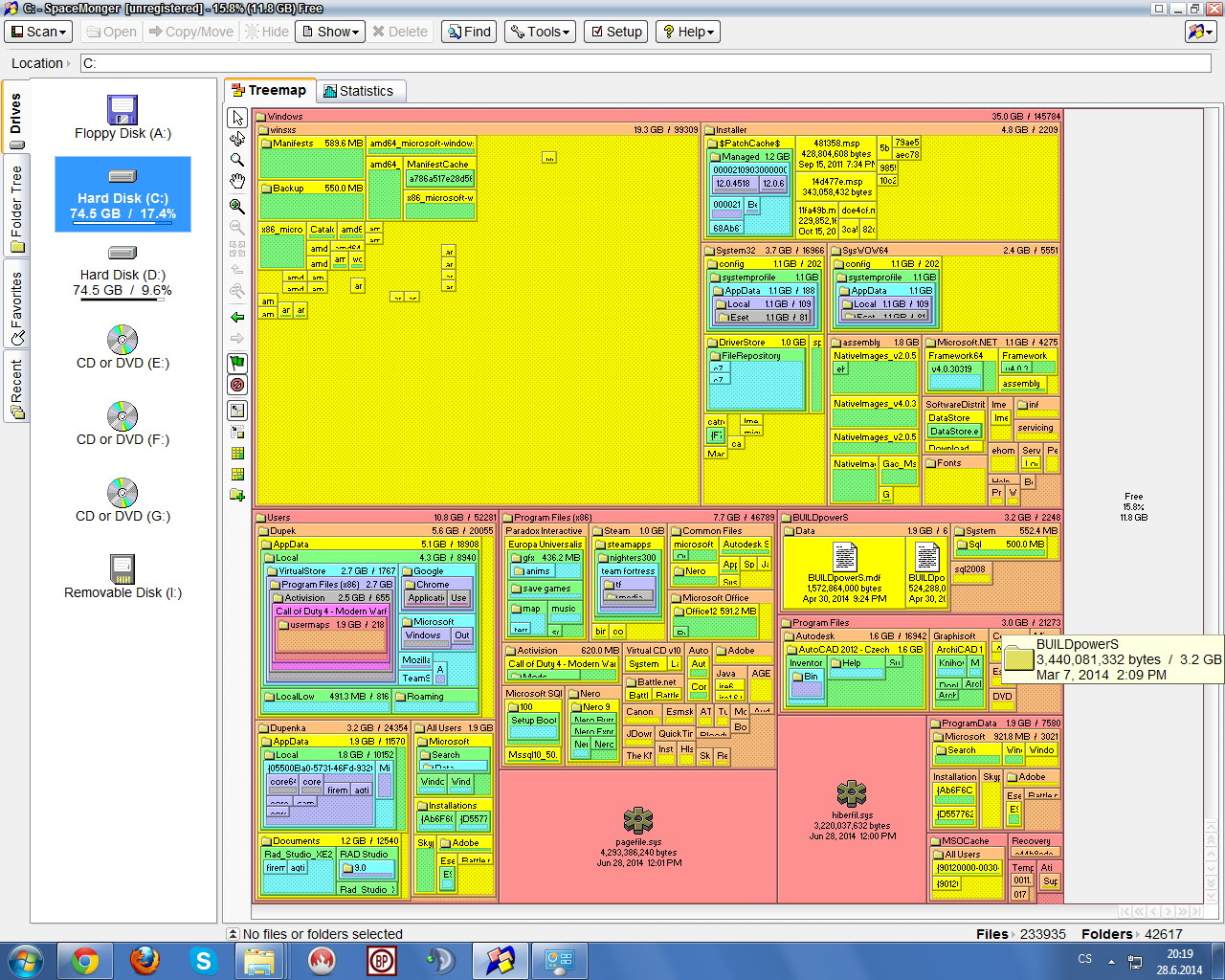Image resolution: width=1225 pixels, height=980 pixels.
Task: Click the hiberfil.sys block in the treemap
Action: point(852,809)
